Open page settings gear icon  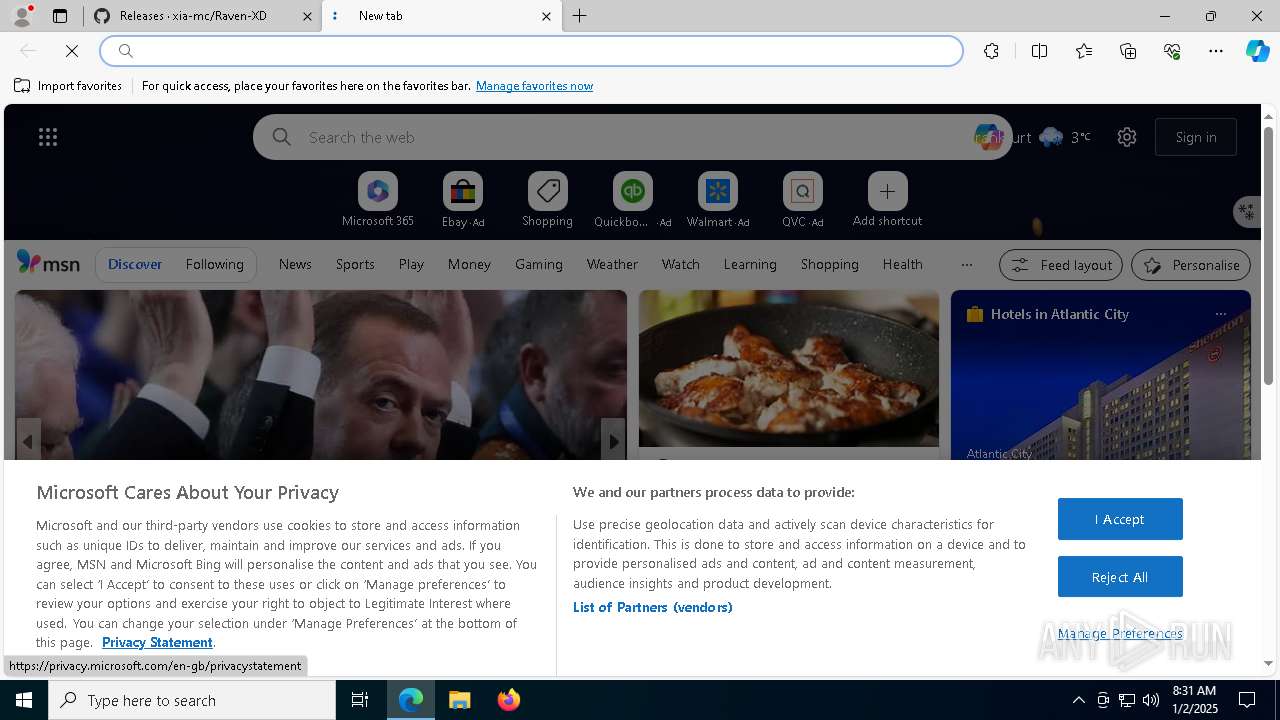1127,137
